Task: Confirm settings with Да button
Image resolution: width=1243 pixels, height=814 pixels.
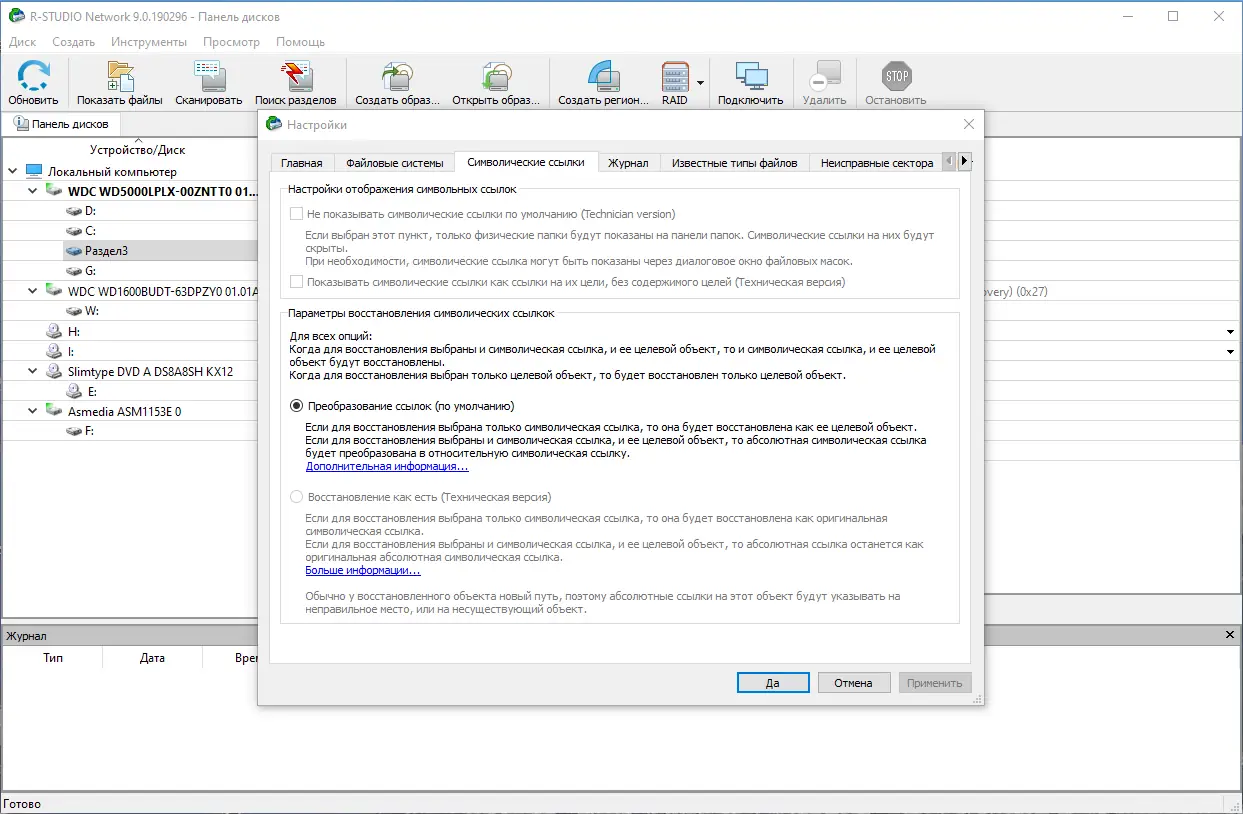Action: (773, 683)
